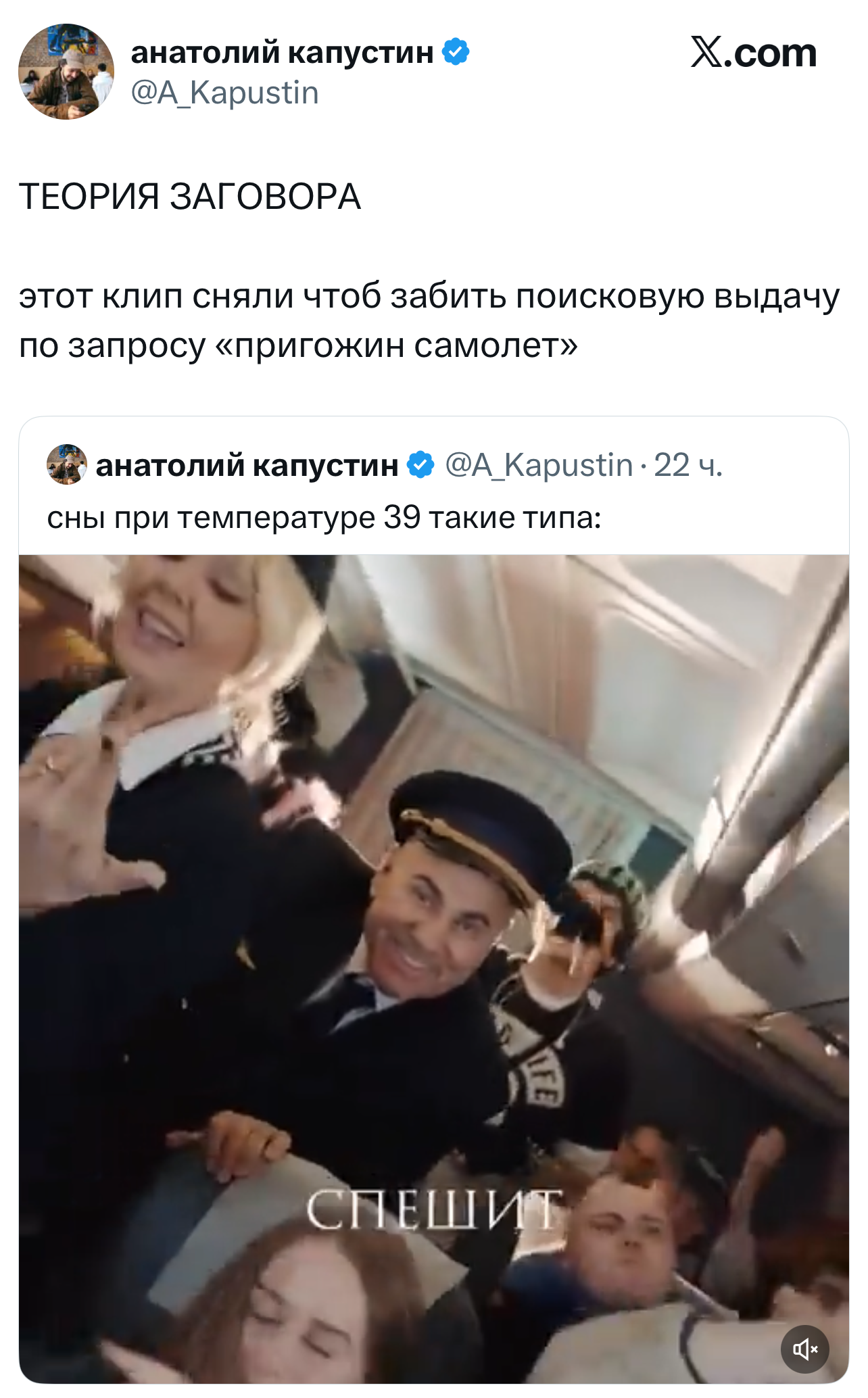Open the @A_Kapustin handle under the top name
868x1398 pixels.
(x=224, y=93)
